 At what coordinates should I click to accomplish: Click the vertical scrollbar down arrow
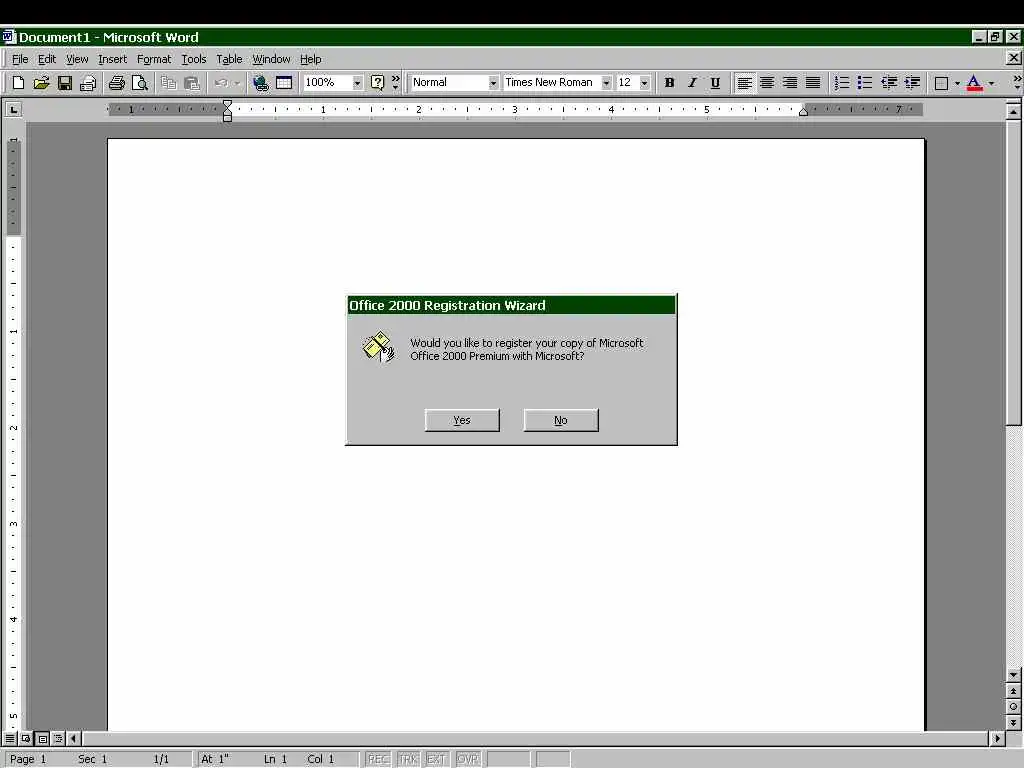1013,675
